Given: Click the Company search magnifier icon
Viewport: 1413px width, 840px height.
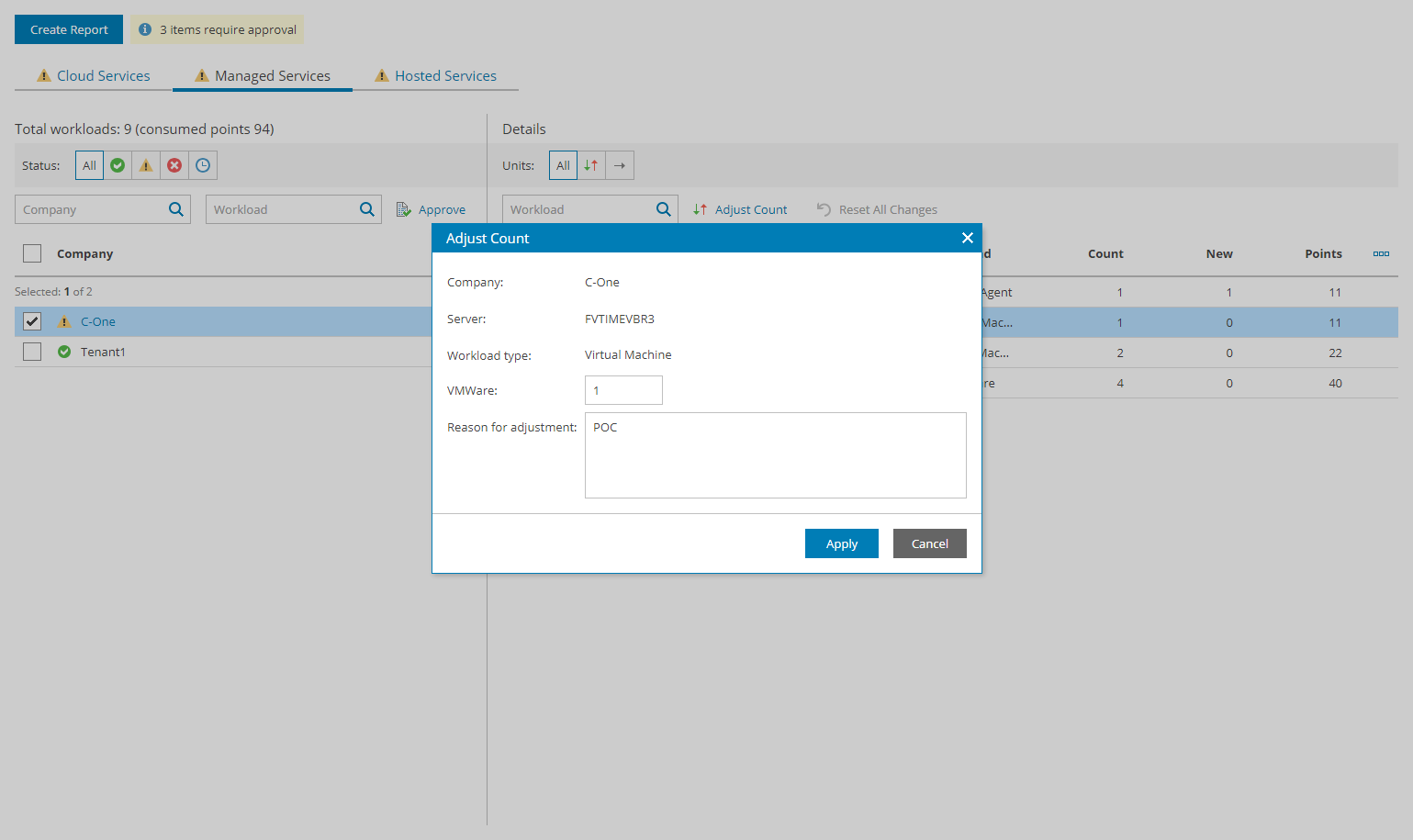Looking at the screenshot, I should coord(175,208).
